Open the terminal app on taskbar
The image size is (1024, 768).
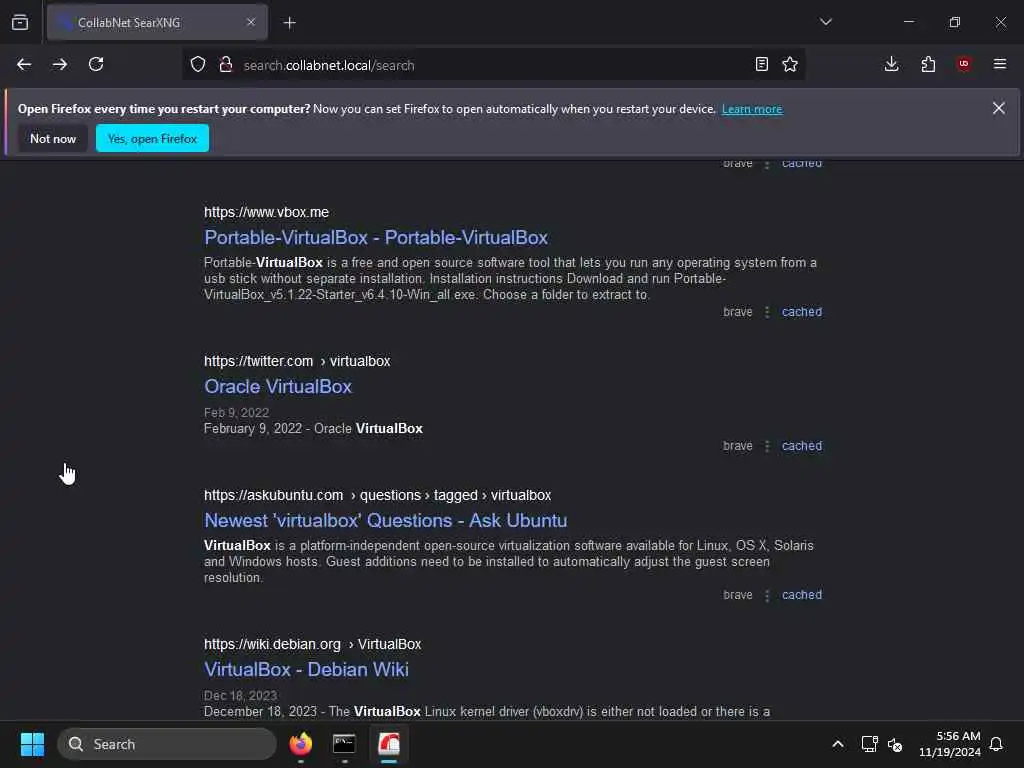(x=344, y=744)
